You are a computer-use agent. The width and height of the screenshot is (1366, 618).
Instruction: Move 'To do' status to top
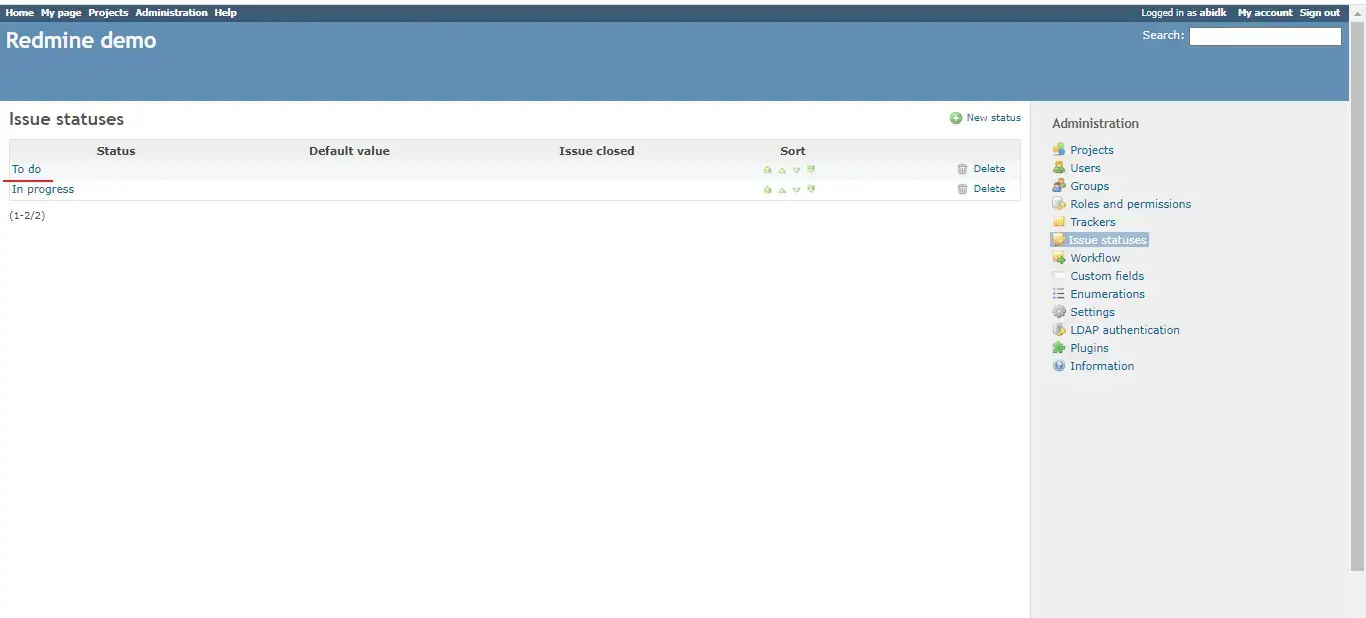point(767,170)
